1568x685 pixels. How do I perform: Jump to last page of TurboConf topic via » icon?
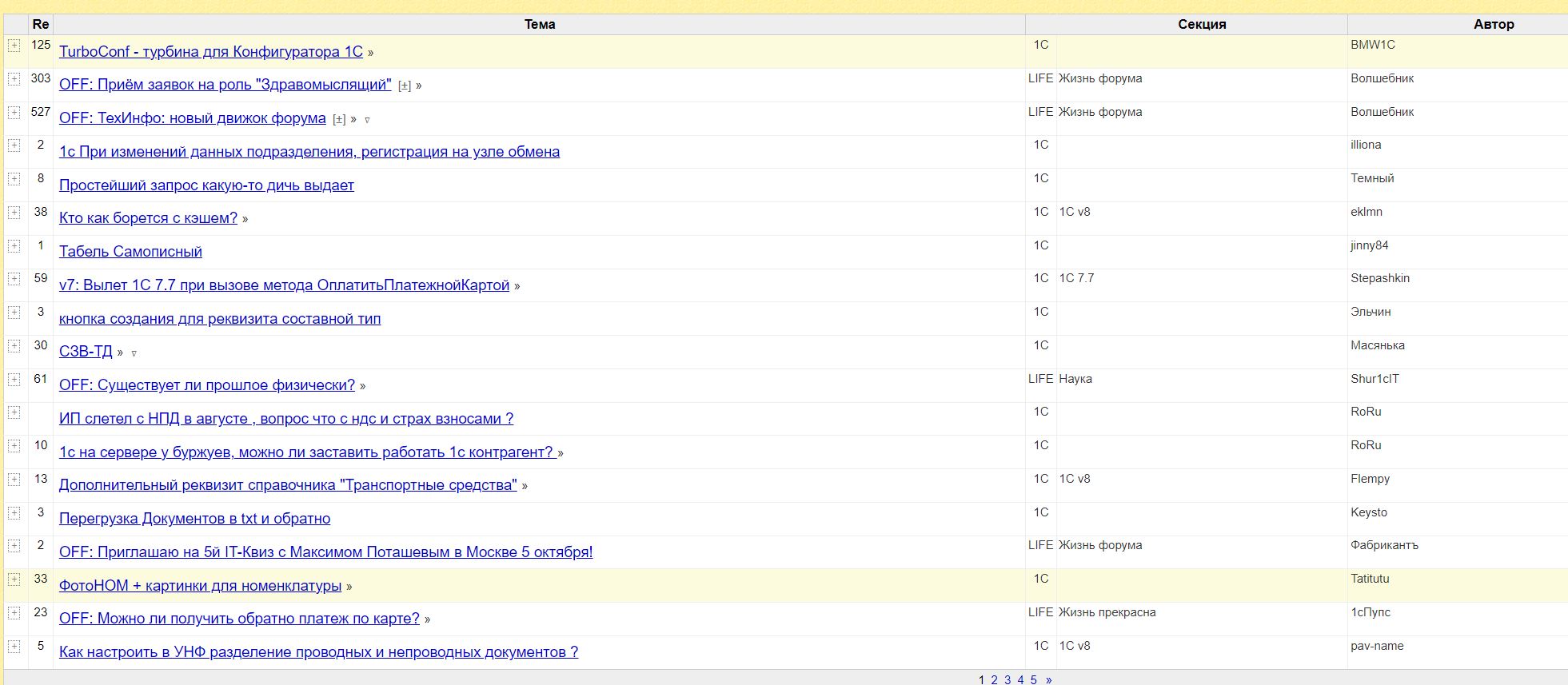click(x=370, y=53)
